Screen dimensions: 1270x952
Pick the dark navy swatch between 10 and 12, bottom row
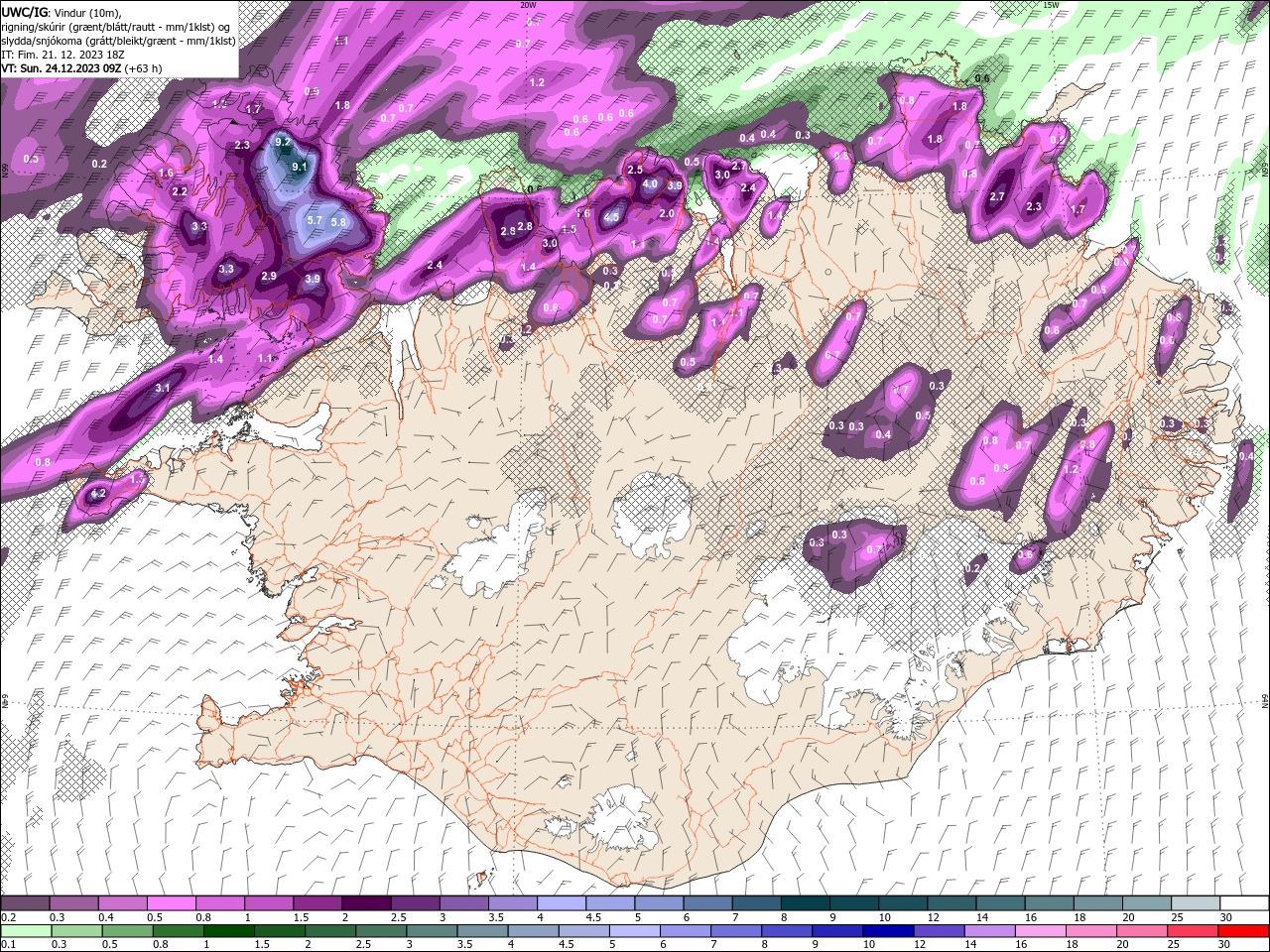coord(886,931)
